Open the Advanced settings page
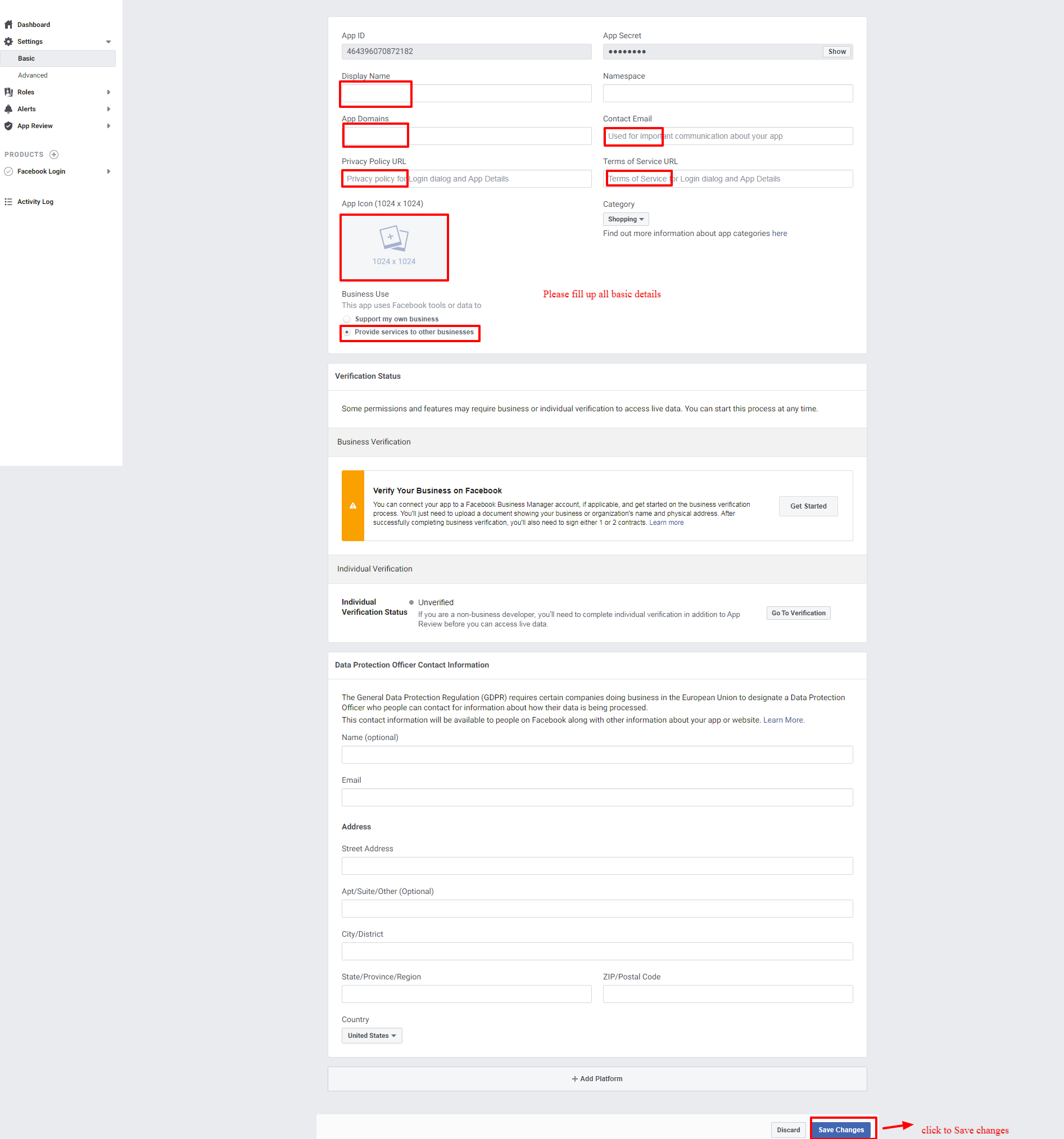The width and height of the screenshot is (1064, 1139). tap(33, 75)
